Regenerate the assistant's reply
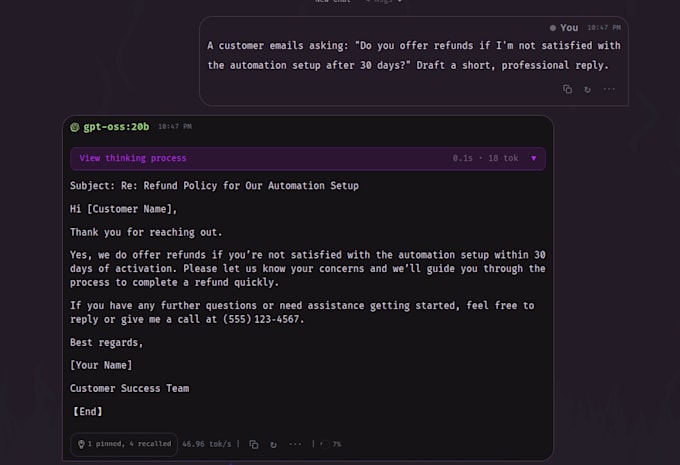 tap(273, 445)
